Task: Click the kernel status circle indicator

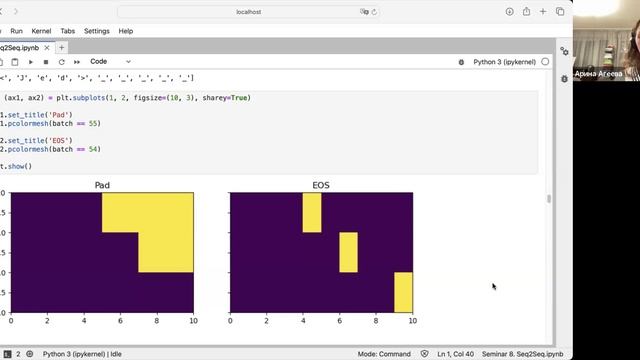Action: click(545, 62)
